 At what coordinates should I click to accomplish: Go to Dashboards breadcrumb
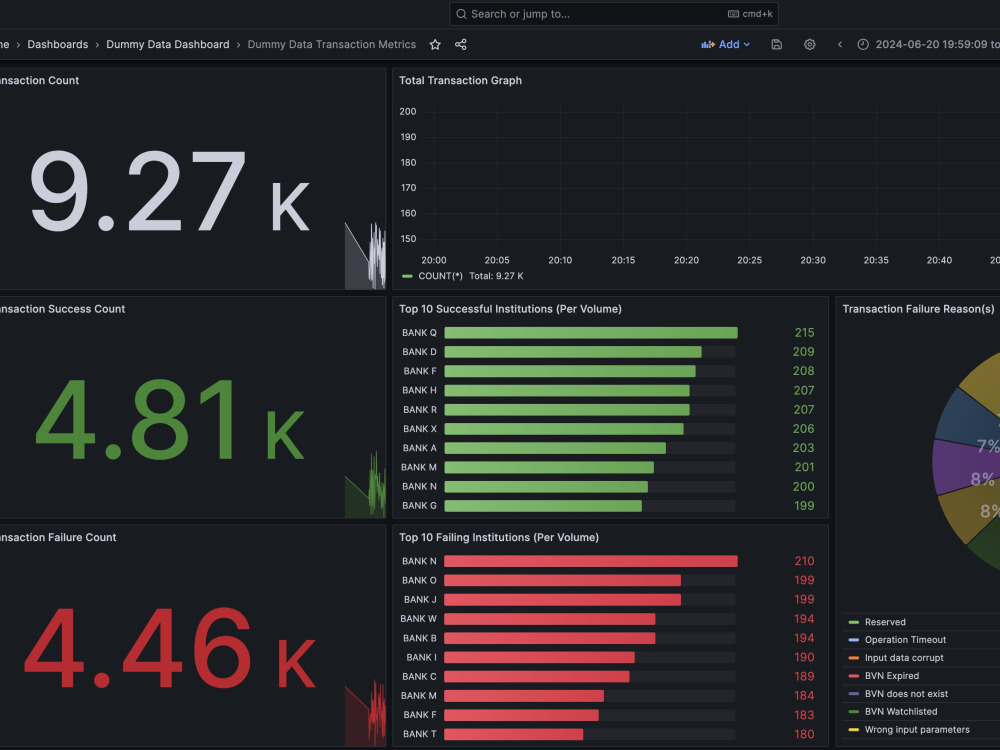pos(57,45)
